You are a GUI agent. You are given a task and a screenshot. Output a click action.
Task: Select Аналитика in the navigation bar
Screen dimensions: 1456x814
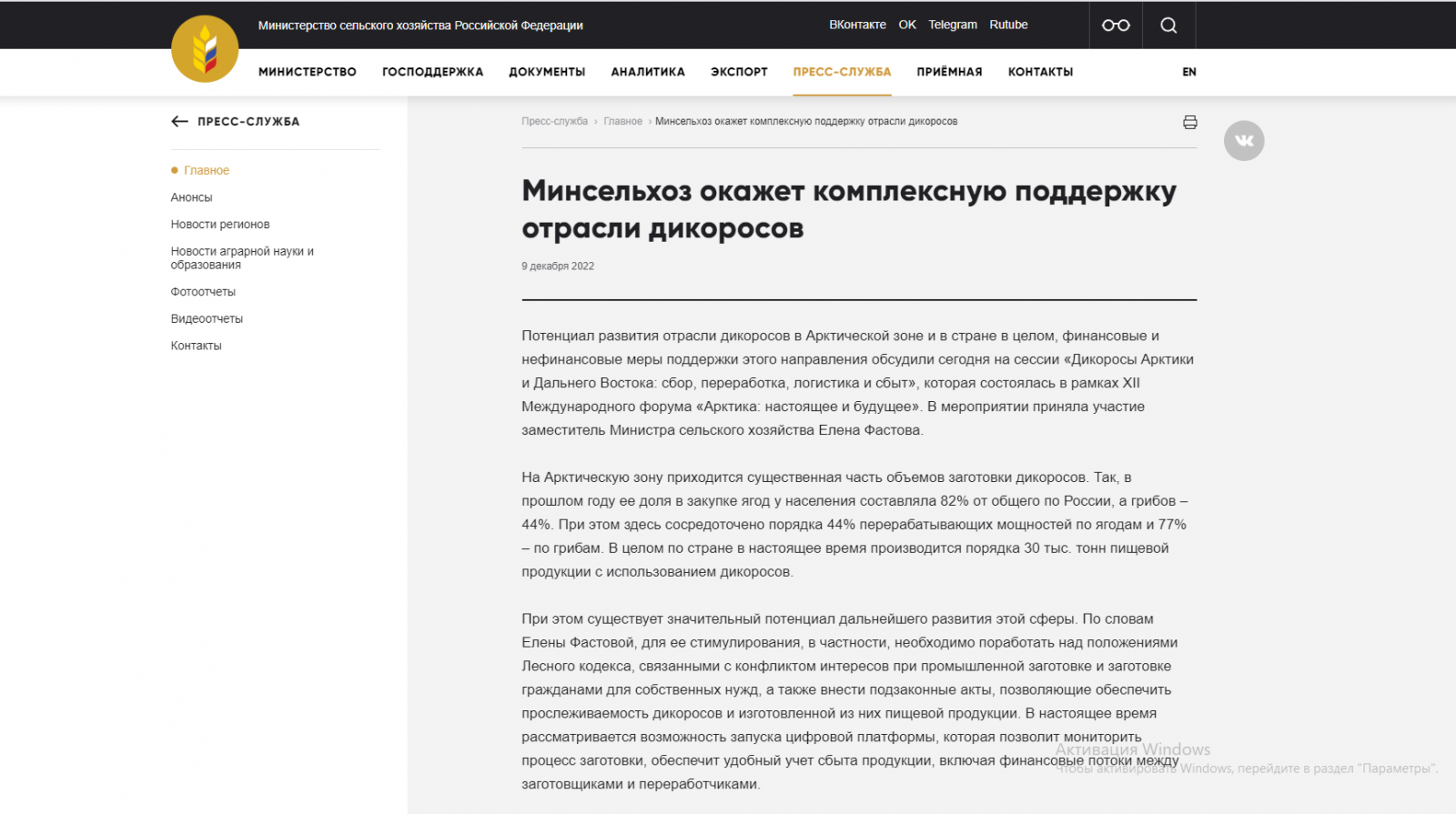click(x=648, y=72)
